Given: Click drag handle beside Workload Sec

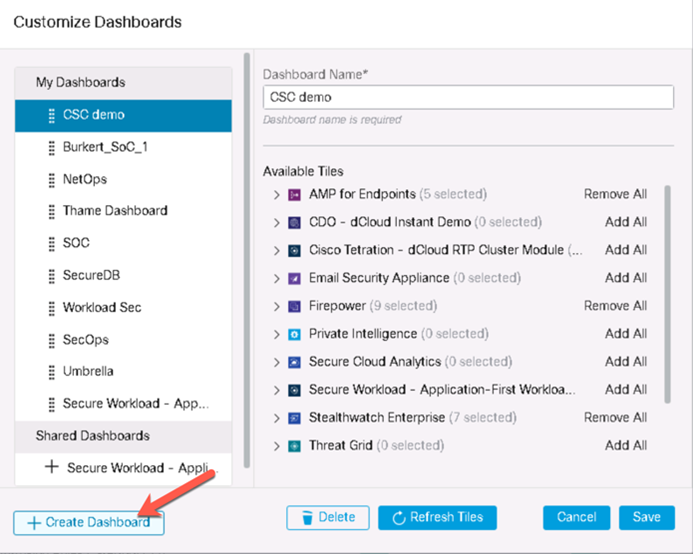Looking at the screenshot, I should click(x=52, y=308).
